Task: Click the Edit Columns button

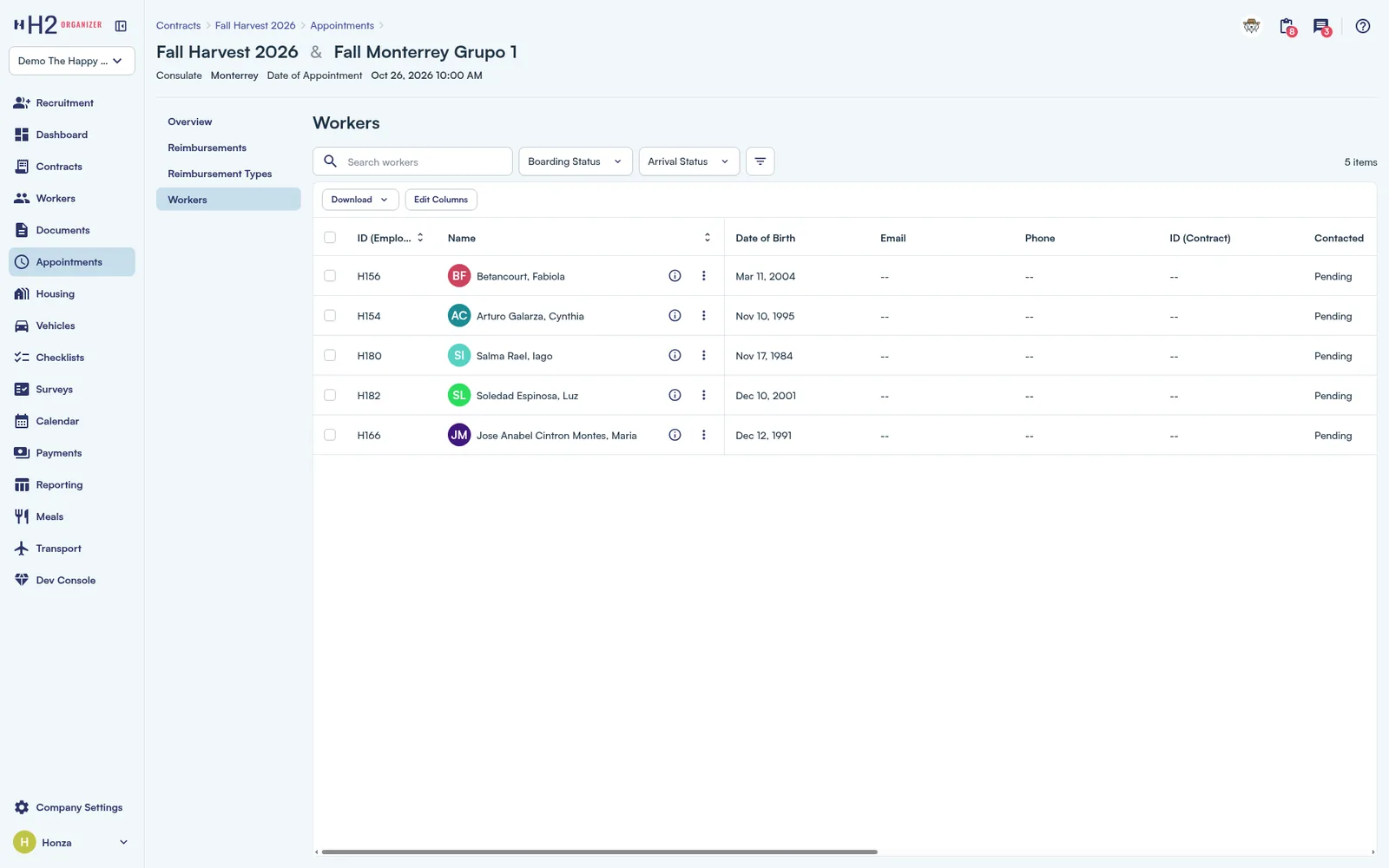Action: pos(441,200)
